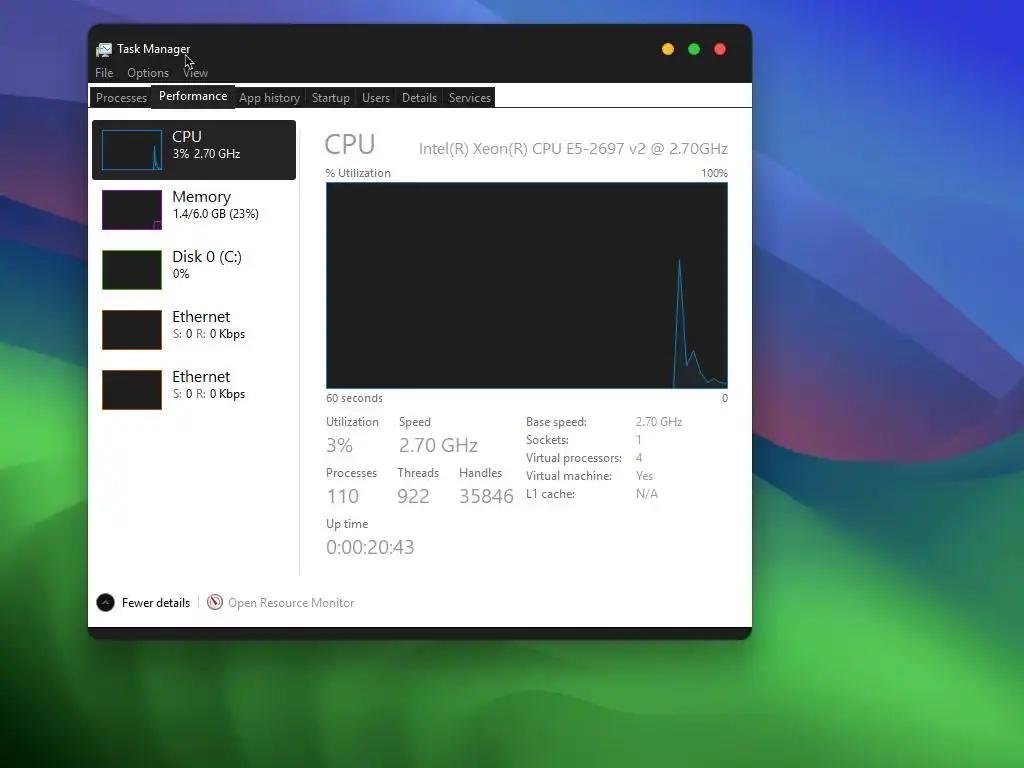This screenshot has width=1024, height=768.
Task: Click the threads count 922
Action: pyautogui.click(x=413, y=496)
